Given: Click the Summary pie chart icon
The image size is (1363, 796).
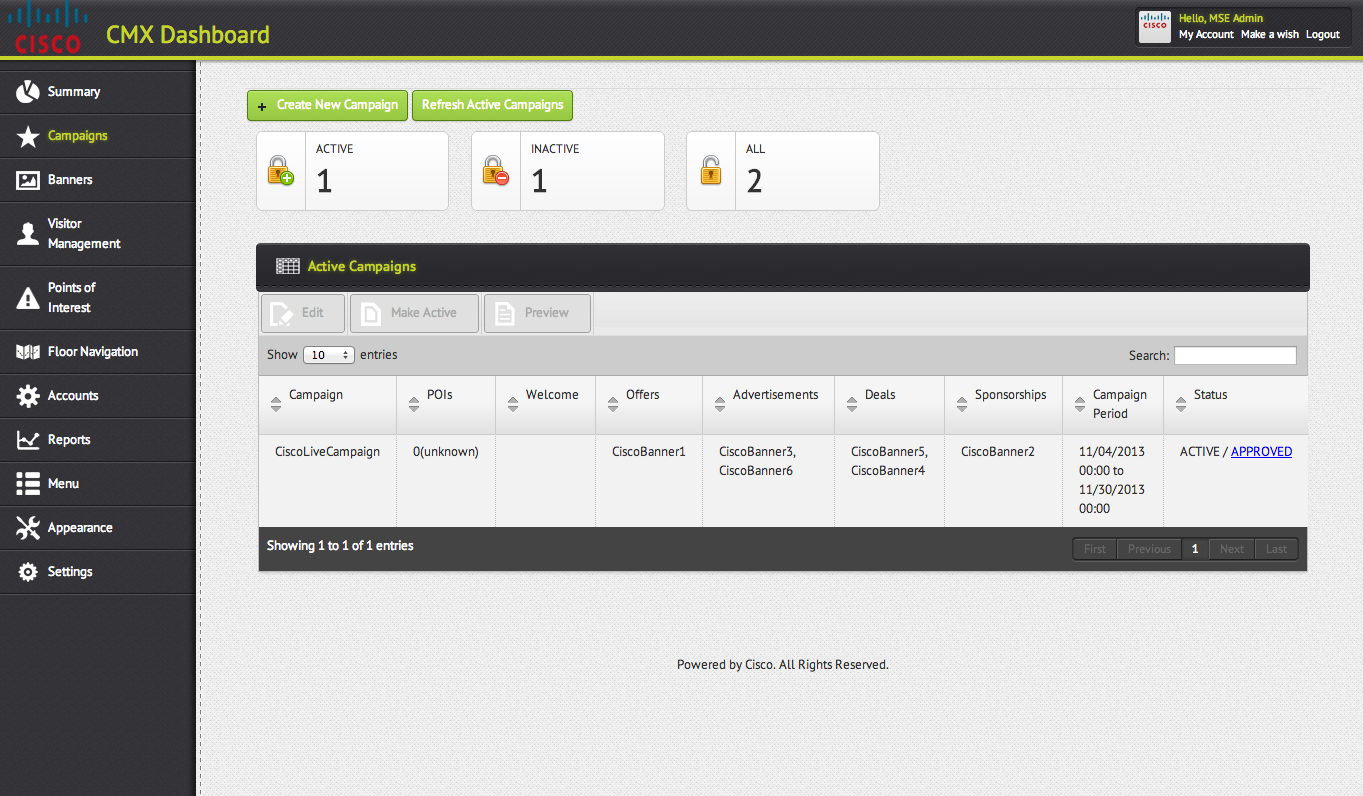Looking at the screenshot, I should click(x=28, y=92).
